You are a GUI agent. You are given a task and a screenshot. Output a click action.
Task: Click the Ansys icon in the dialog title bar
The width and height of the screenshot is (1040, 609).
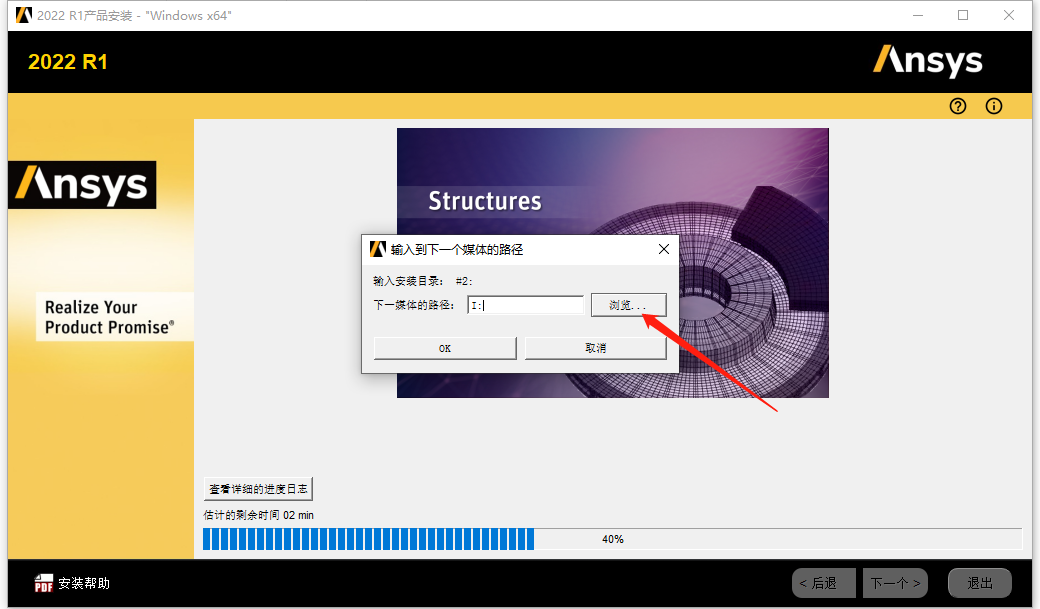377,249
